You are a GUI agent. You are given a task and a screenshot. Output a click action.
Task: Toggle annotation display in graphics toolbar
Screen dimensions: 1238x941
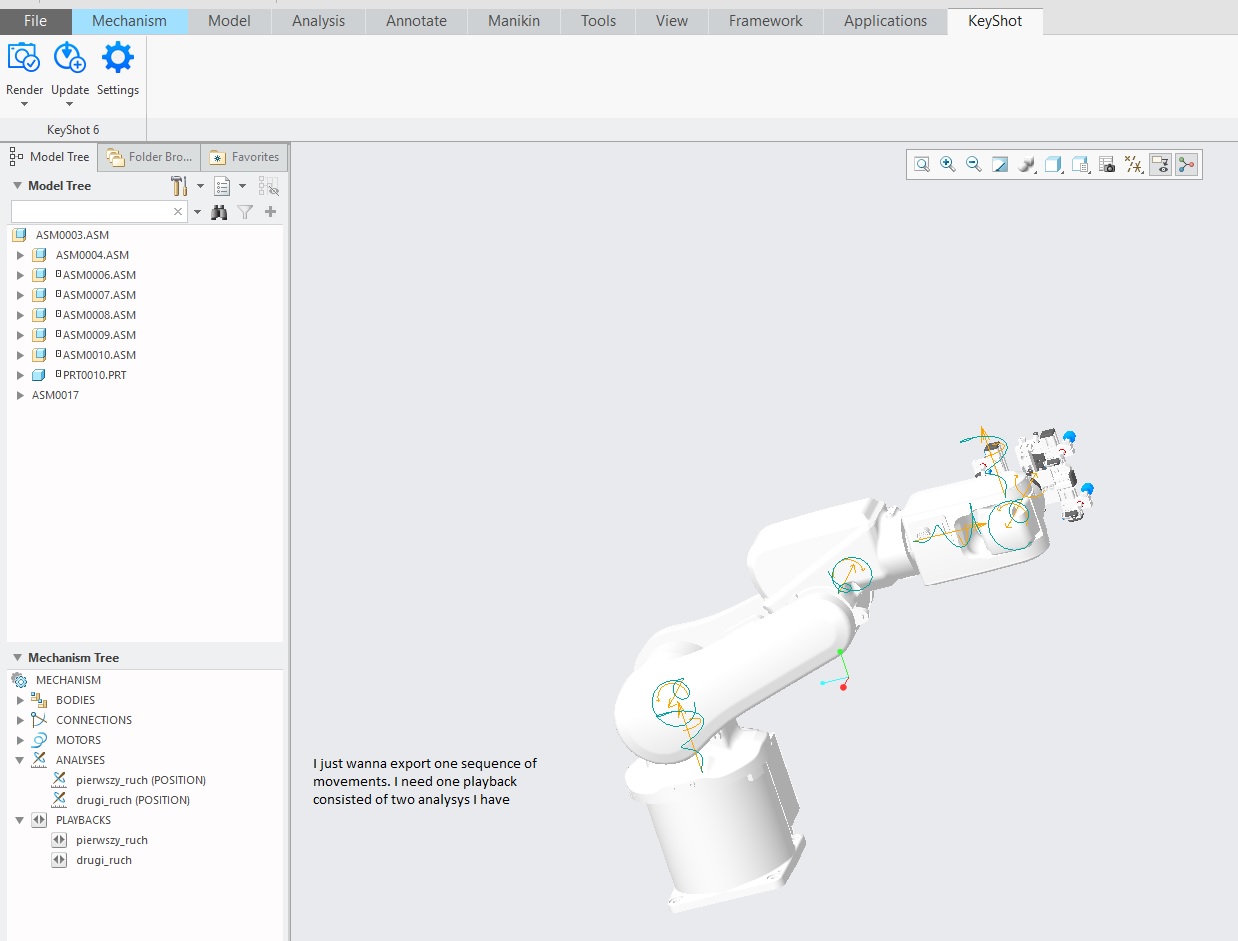click(x=1160, y=164)
